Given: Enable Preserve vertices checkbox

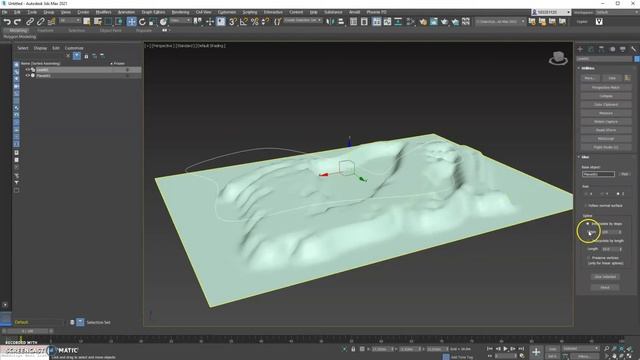Looking at the screenshot, I should [589, 258].
